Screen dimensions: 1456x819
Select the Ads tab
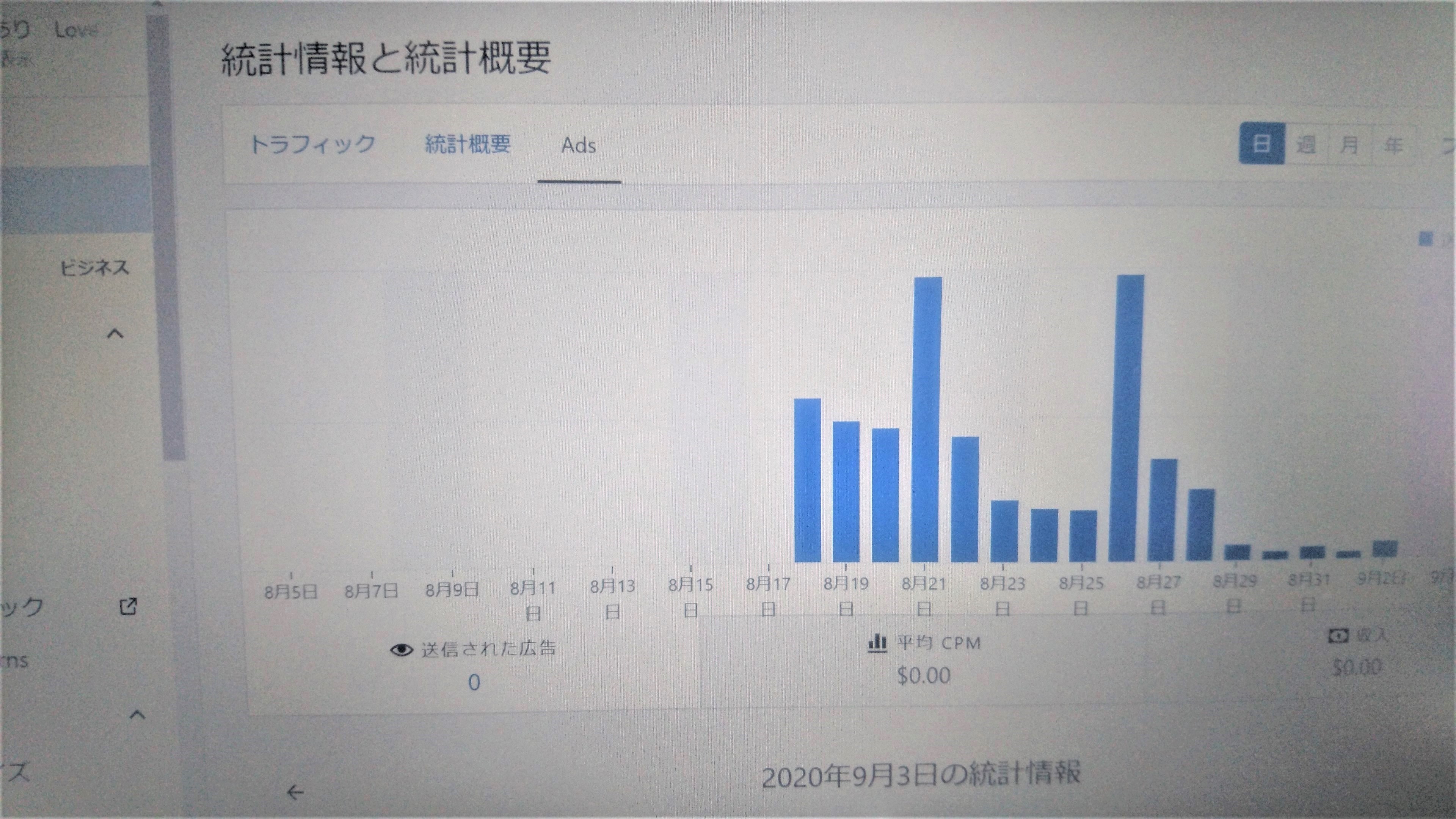[578, 146]
